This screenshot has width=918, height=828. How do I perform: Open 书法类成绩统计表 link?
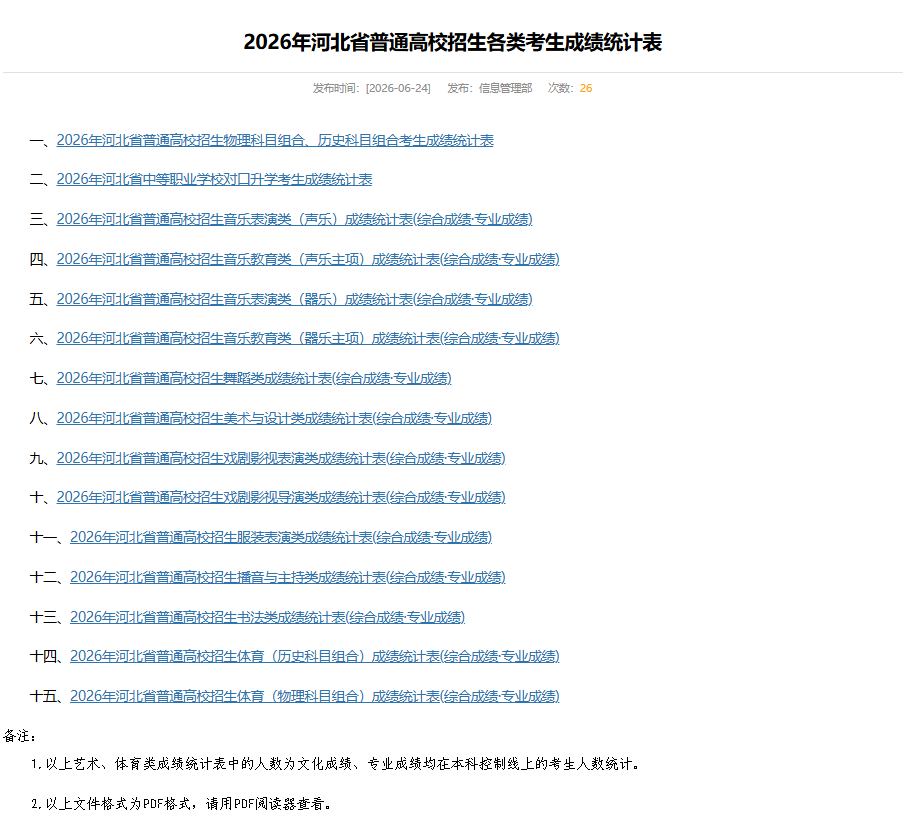(x=268, y=617)
